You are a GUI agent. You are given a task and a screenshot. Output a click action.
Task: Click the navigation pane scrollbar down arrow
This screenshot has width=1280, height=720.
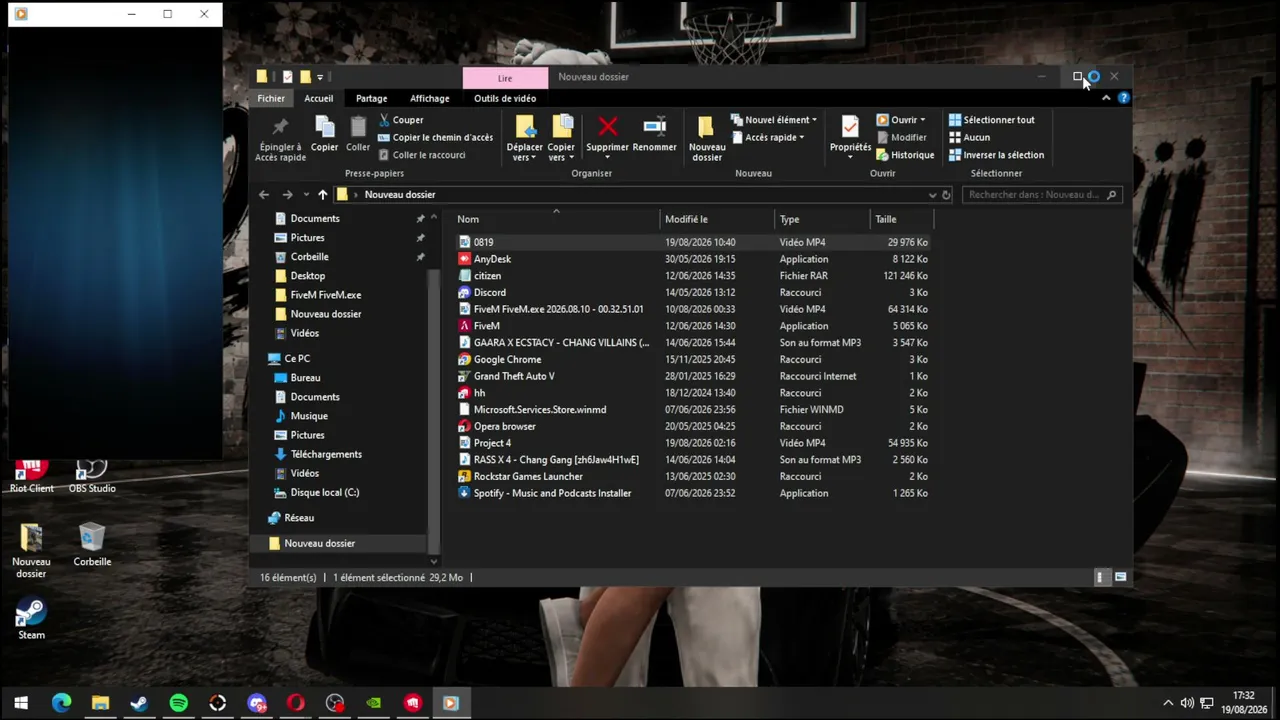[434, 561]
